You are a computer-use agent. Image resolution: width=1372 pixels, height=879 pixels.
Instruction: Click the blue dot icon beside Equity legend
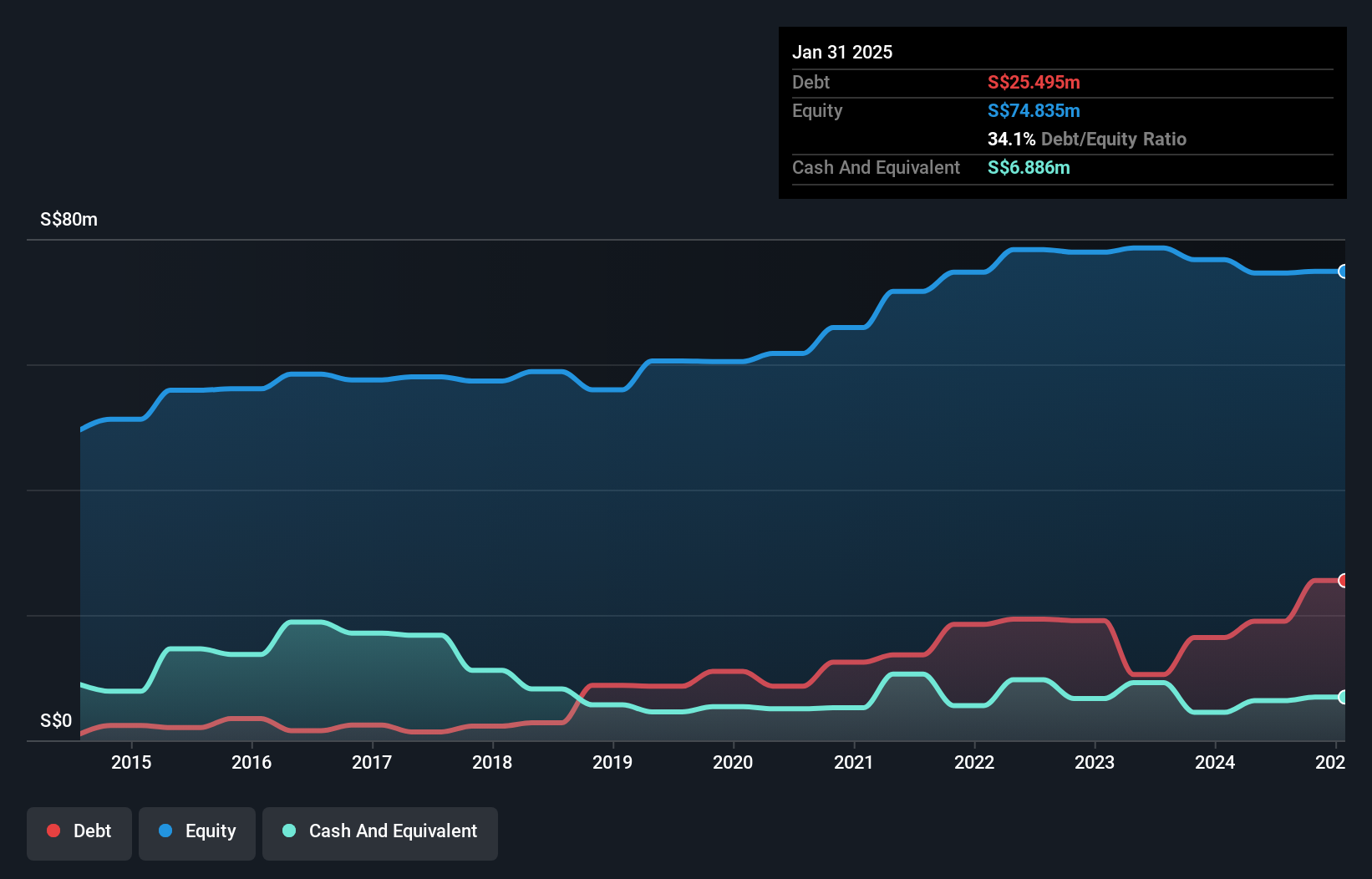coord(165,831)
